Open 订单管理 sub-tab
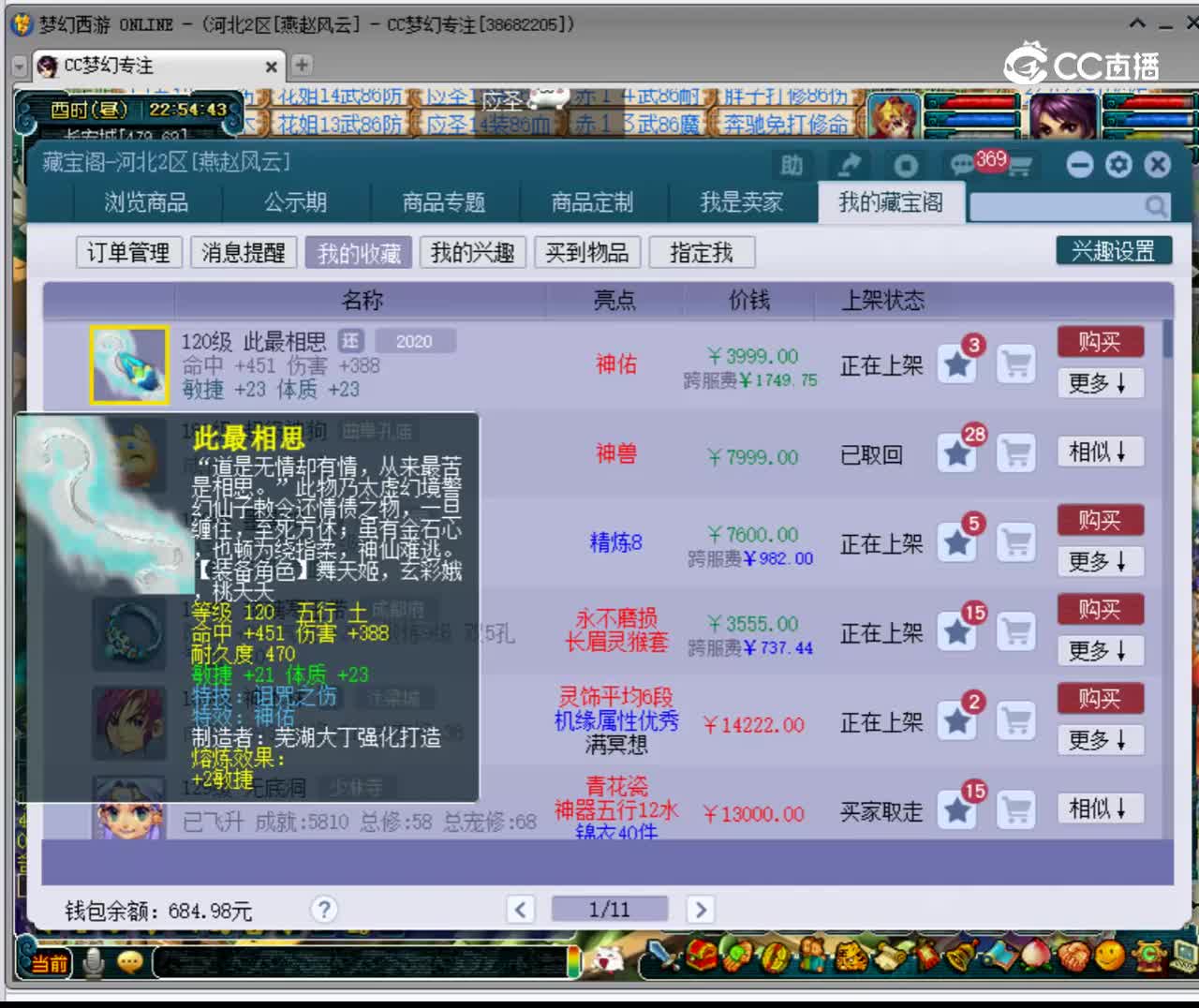 tap(128, 253)
